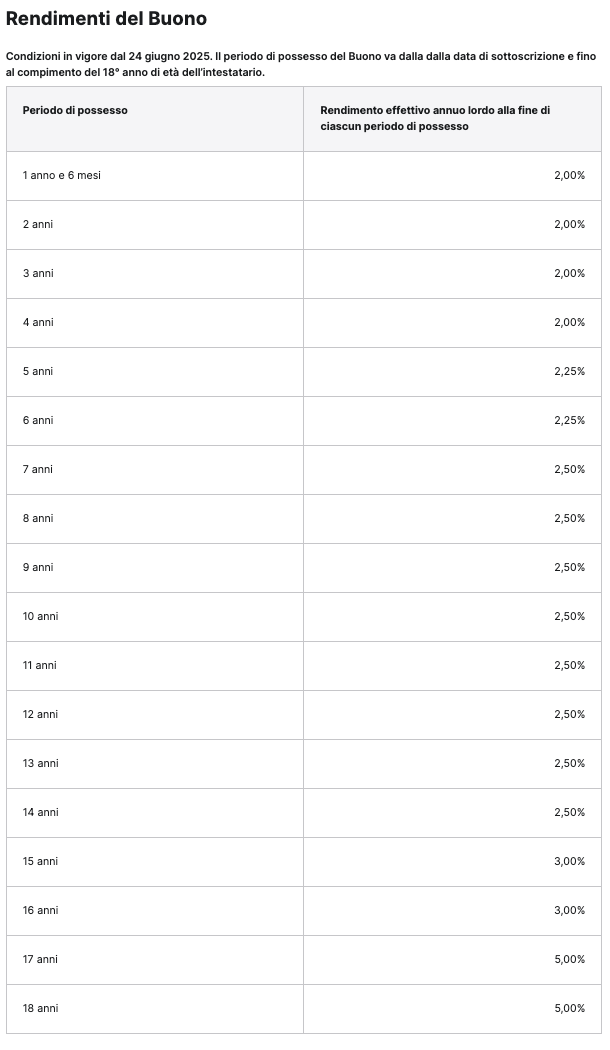610x1050 pixels.
Task: Select the '1 anno e 6 mesi' row
Action: 62,175
